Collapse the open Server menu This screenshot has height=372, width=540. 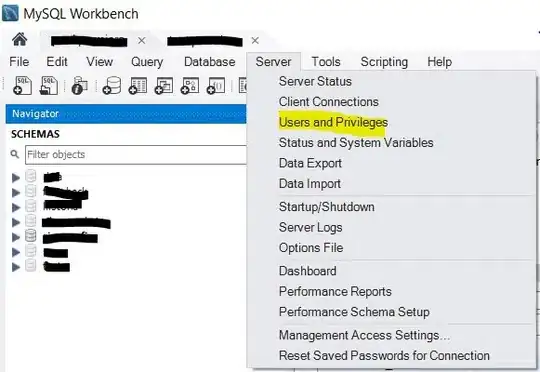click(x=273, y=62)
